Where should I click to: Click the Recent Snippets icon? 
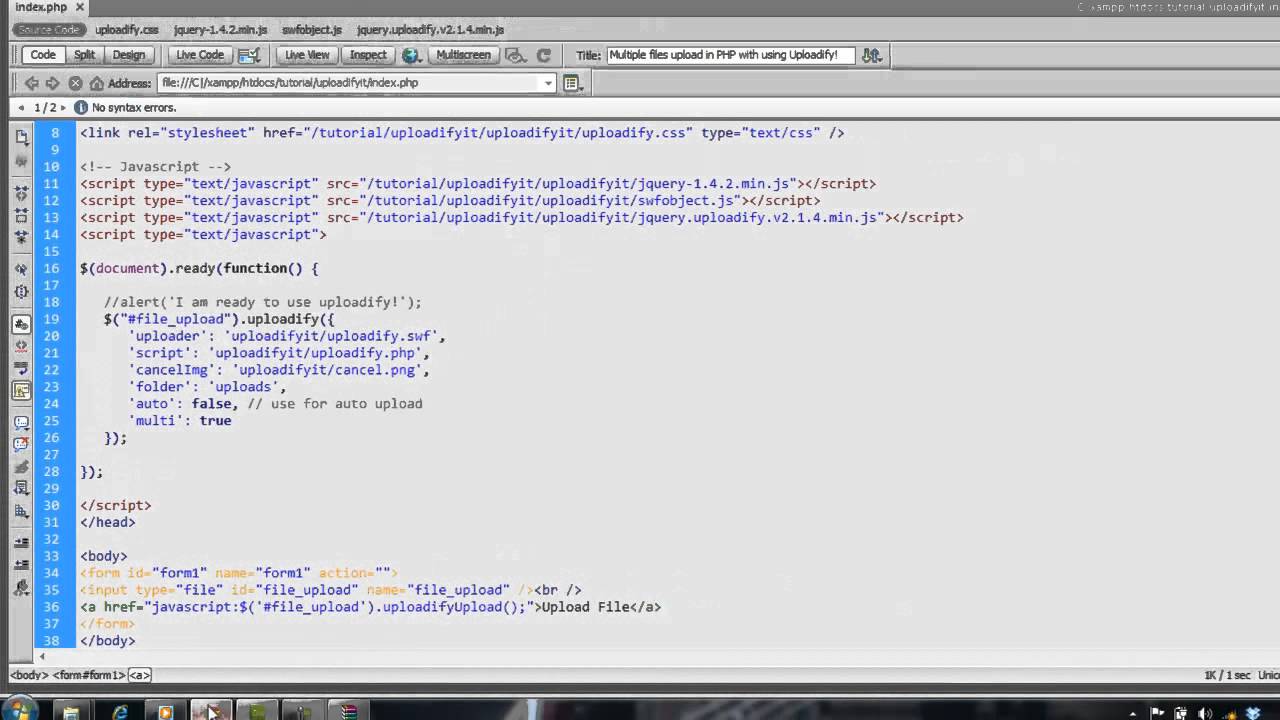tap(21, 489)
